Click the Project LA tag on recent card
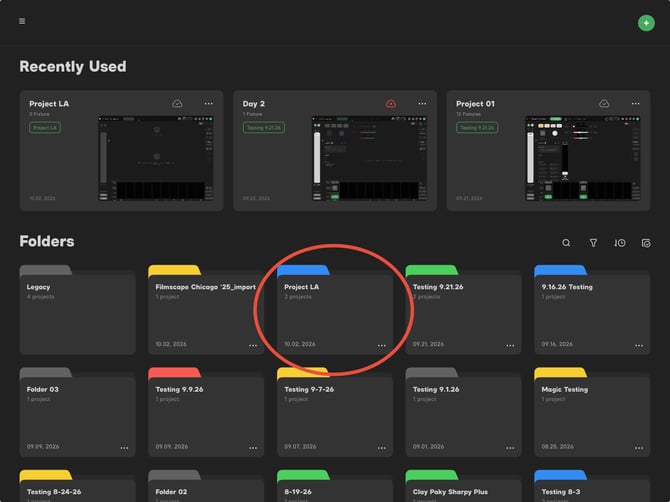The image size is (670, 502). point(45,127)
